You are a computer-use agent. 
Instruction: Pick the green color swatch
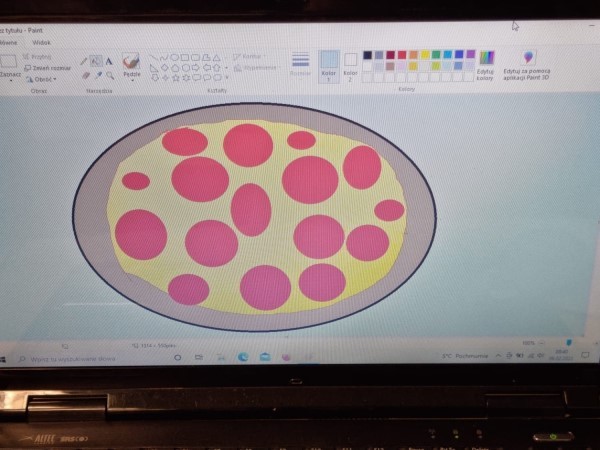[x=436, y=55]
